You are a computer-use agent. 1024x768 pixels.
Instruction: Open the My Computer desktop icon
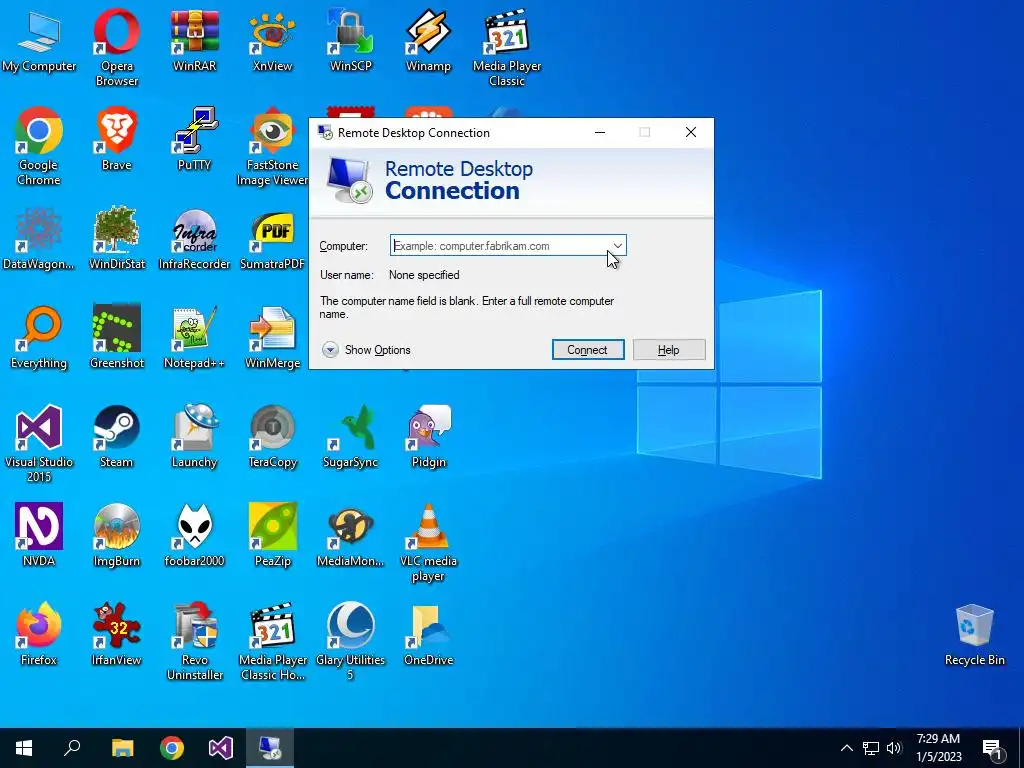39,40
